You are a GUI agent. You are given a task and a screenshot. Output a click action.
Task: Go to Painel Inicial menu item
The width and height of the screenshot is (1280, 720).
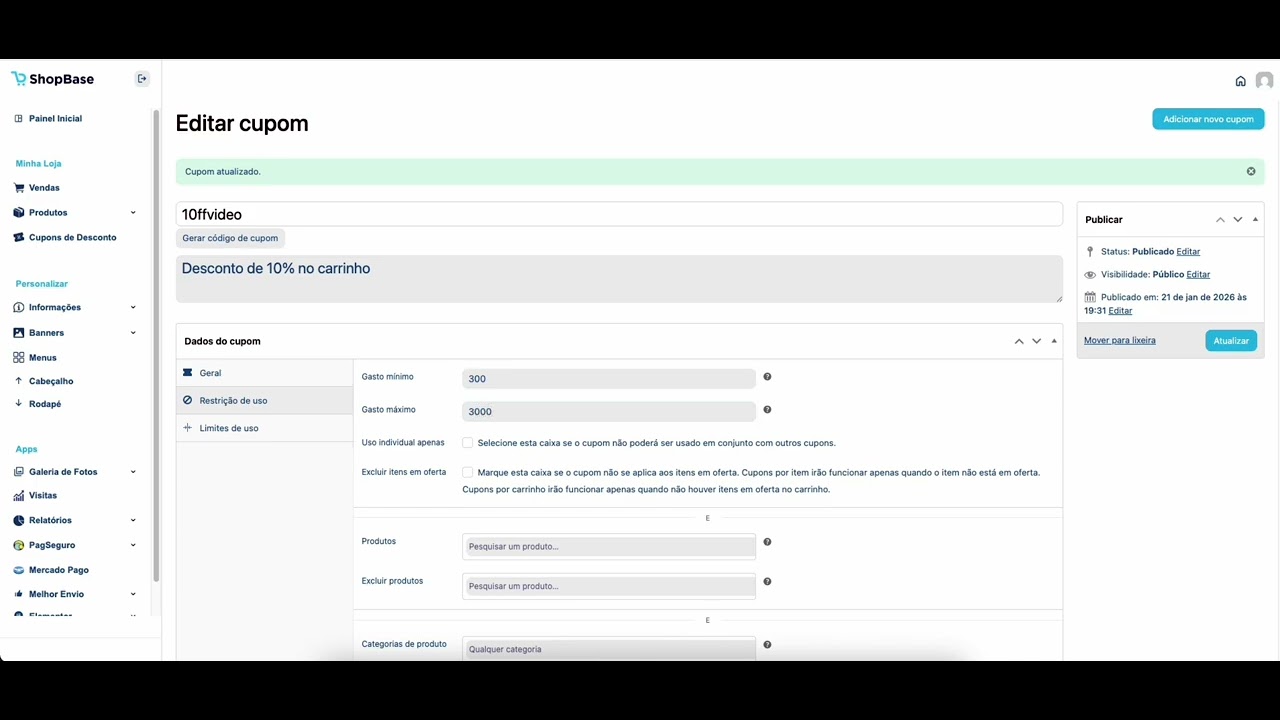tap(55, 119)
